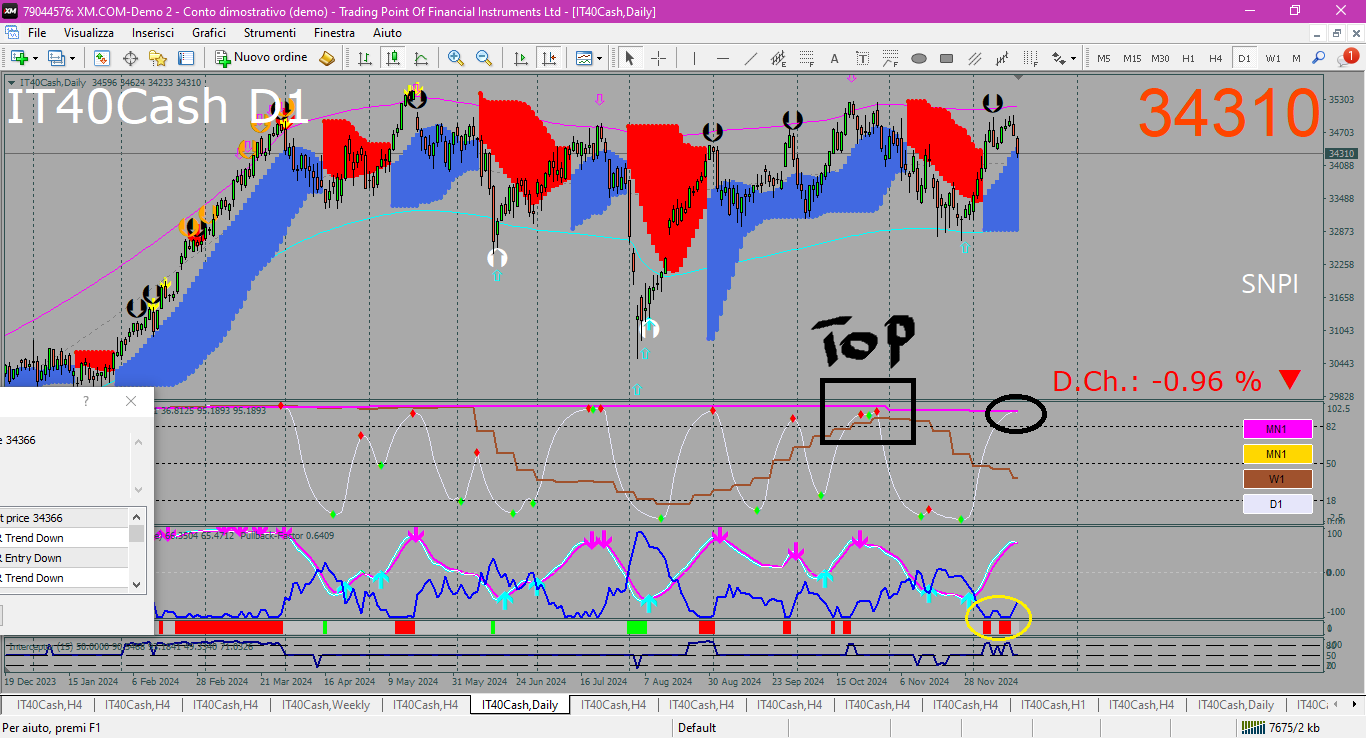Select the text 'A' tool
The image size is (1366, 738).
click(x=835, y=58)
